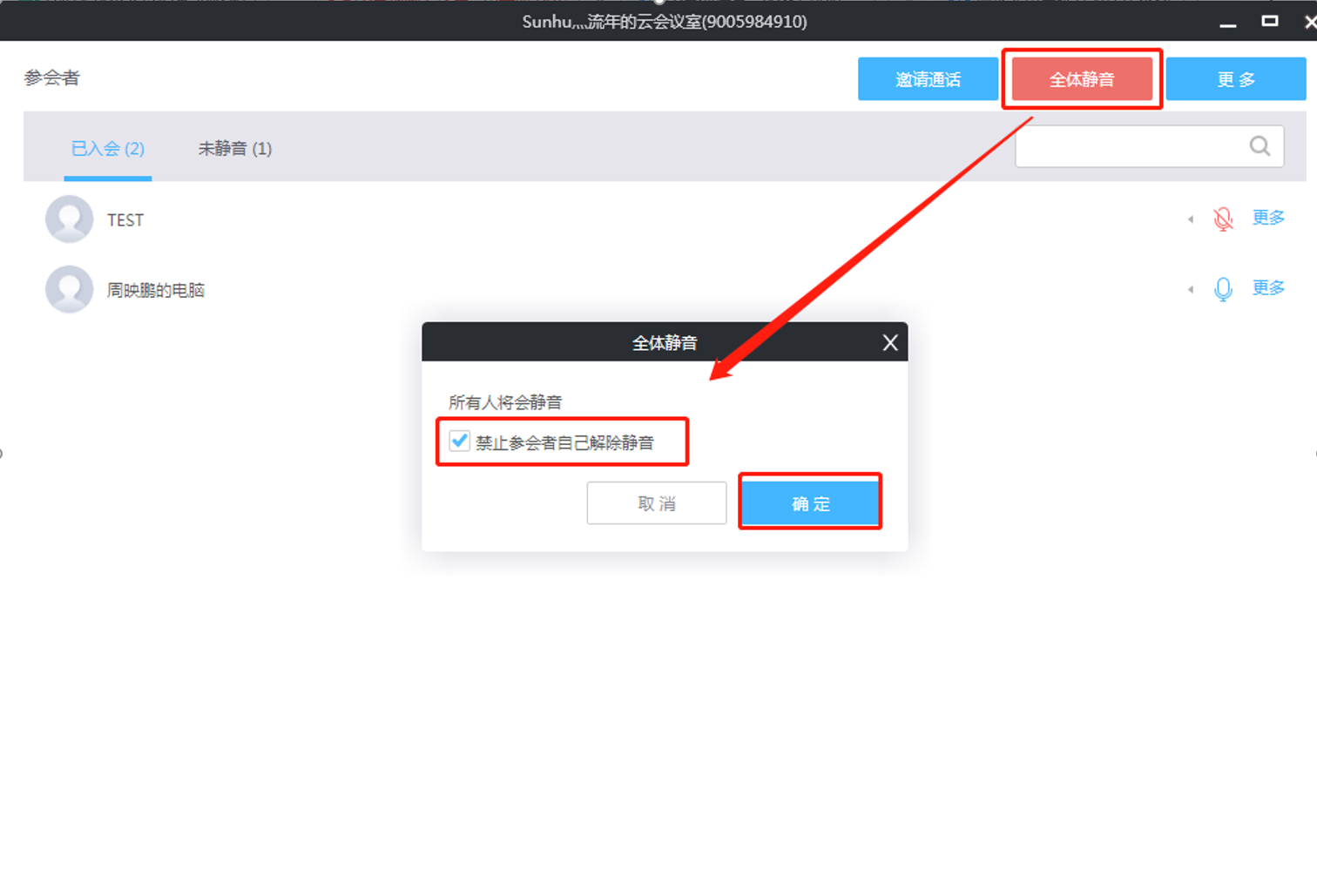Image resolution: width=1317 pixels, height=896 pixels.
Task: Mute 周映鹏的电脑 via microphone icon
Action: [x=1223, y=289]
